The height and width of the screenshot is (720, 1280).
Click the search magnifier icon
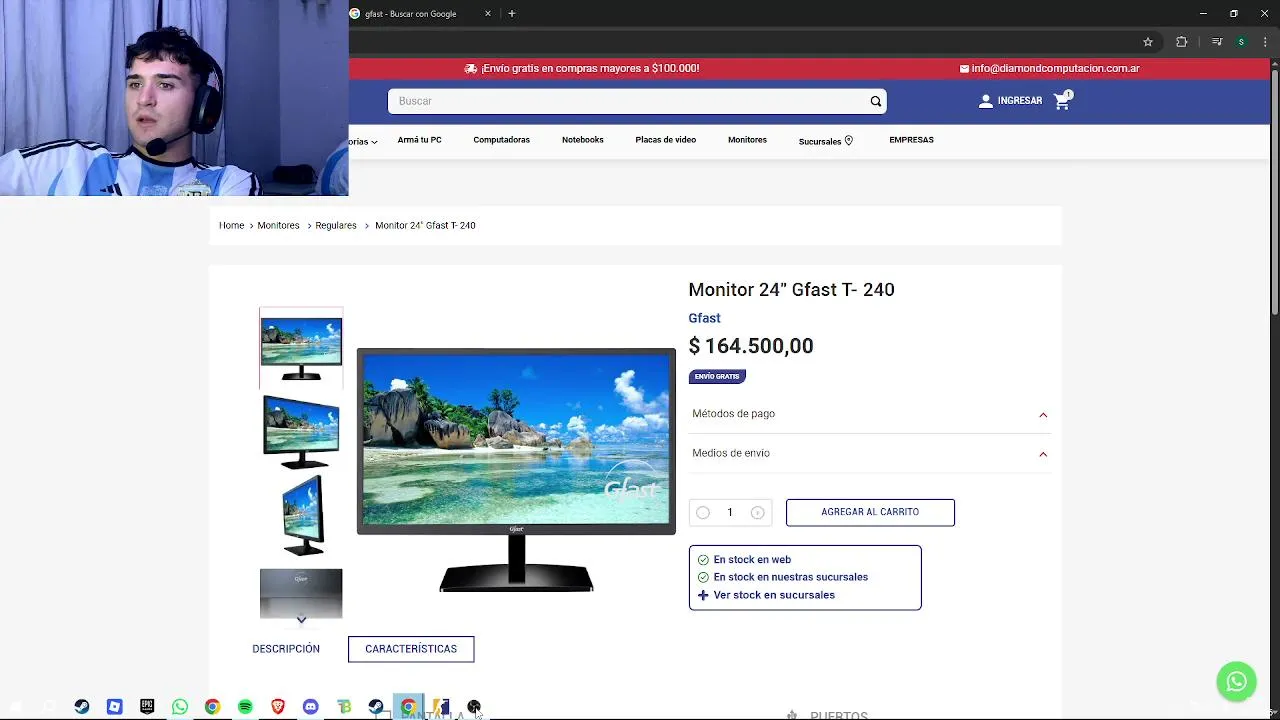pos(875,101)
